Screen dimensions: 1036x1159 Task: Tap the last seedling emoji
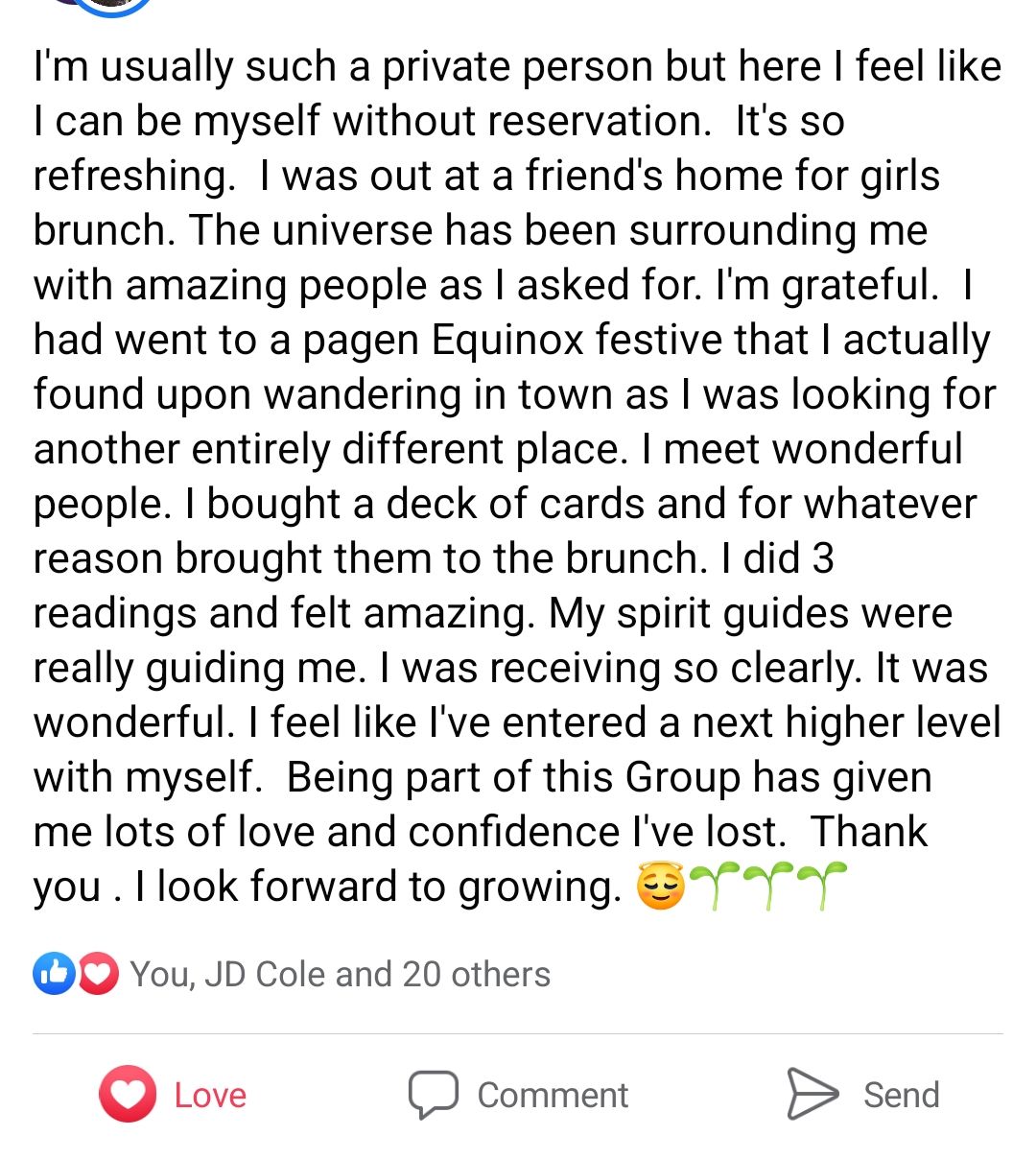click(x=822, y=886)
